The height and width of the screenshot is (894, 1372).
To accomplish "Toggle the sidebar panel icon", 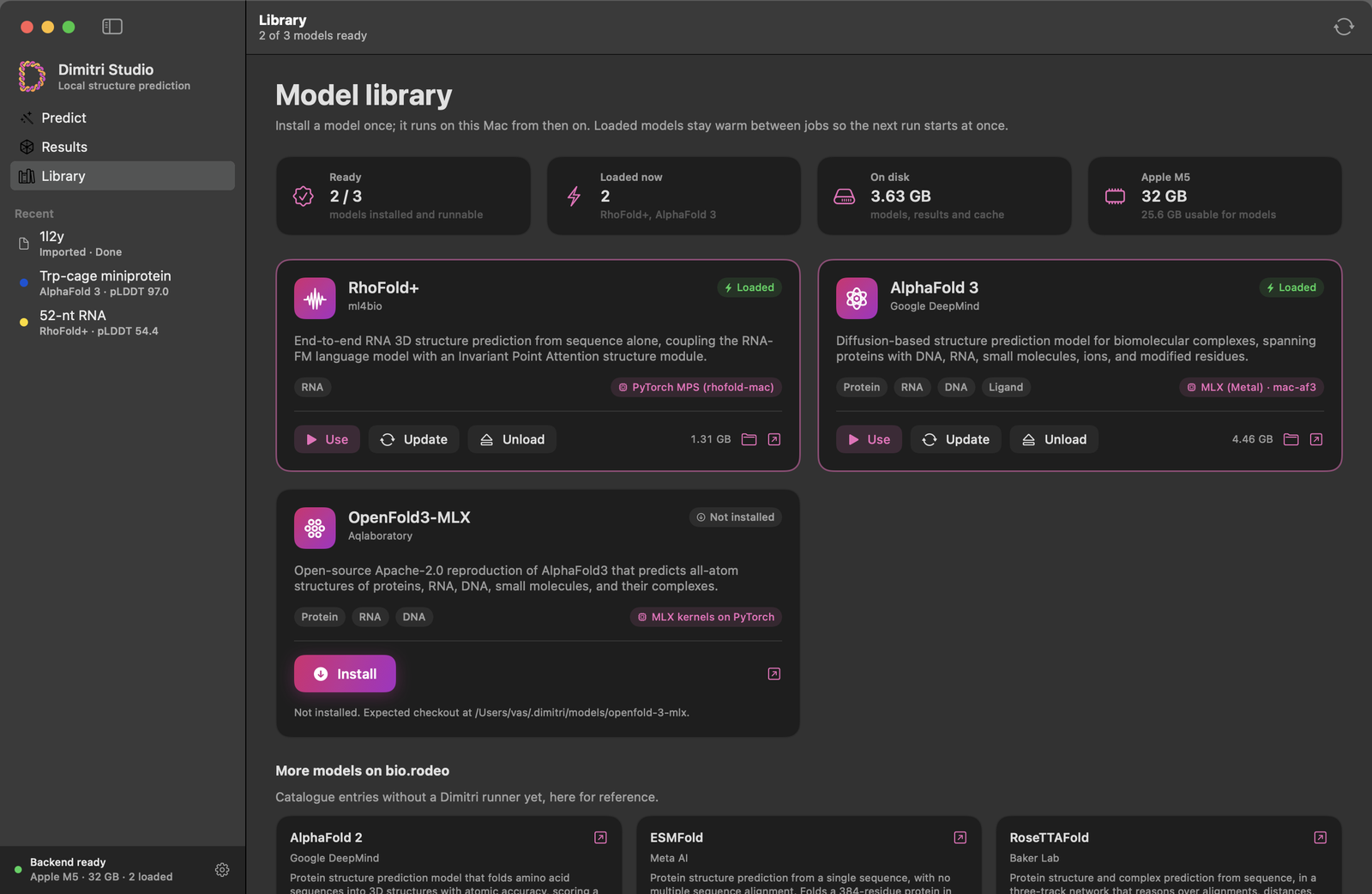I will click(112, 27).
